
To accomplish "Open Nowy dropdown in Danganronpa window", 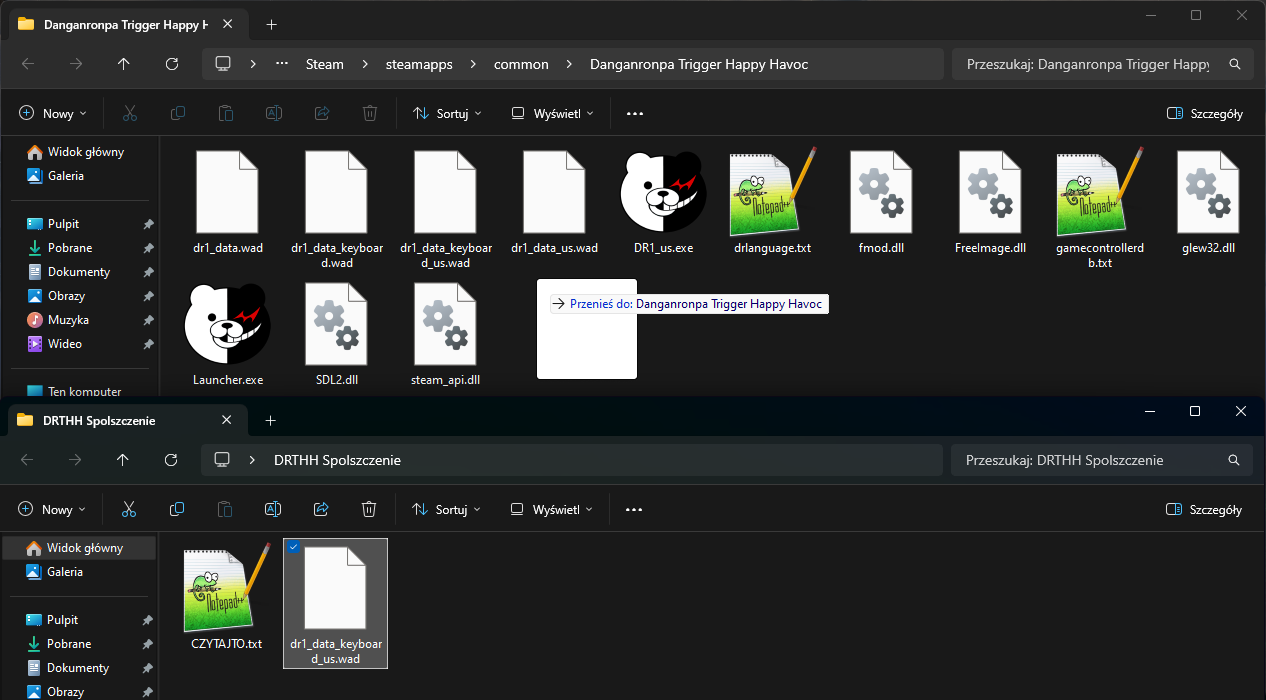I will coord(53,113).
